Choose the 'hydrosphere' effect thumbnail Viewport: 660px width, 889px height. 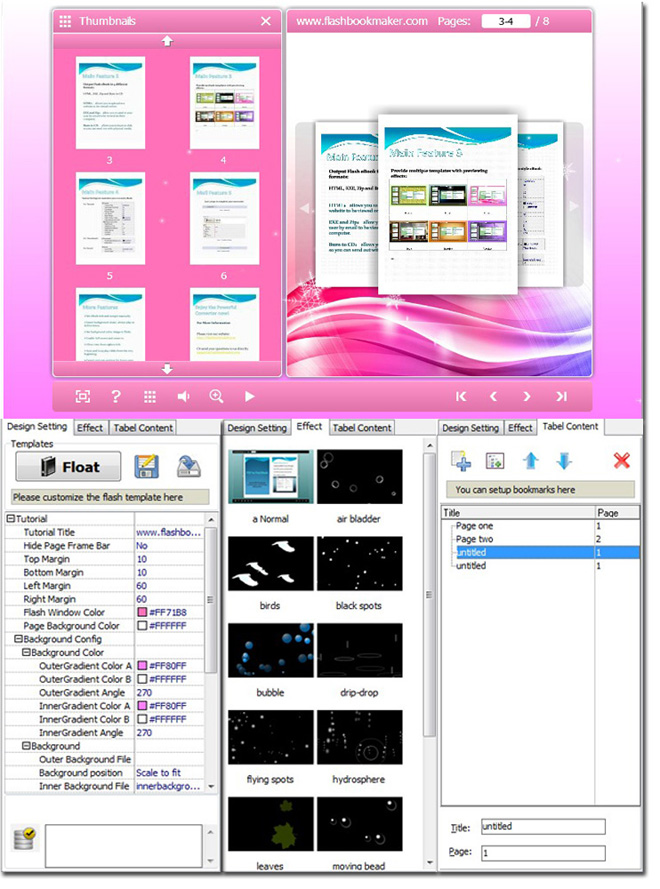pyautogui.click(x=359, y=737)
